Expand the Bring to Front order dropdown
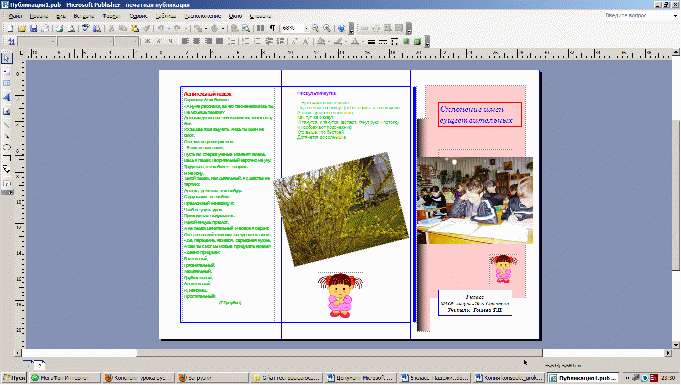The height and width of the screenshot is (385, 681). (205, 28)
